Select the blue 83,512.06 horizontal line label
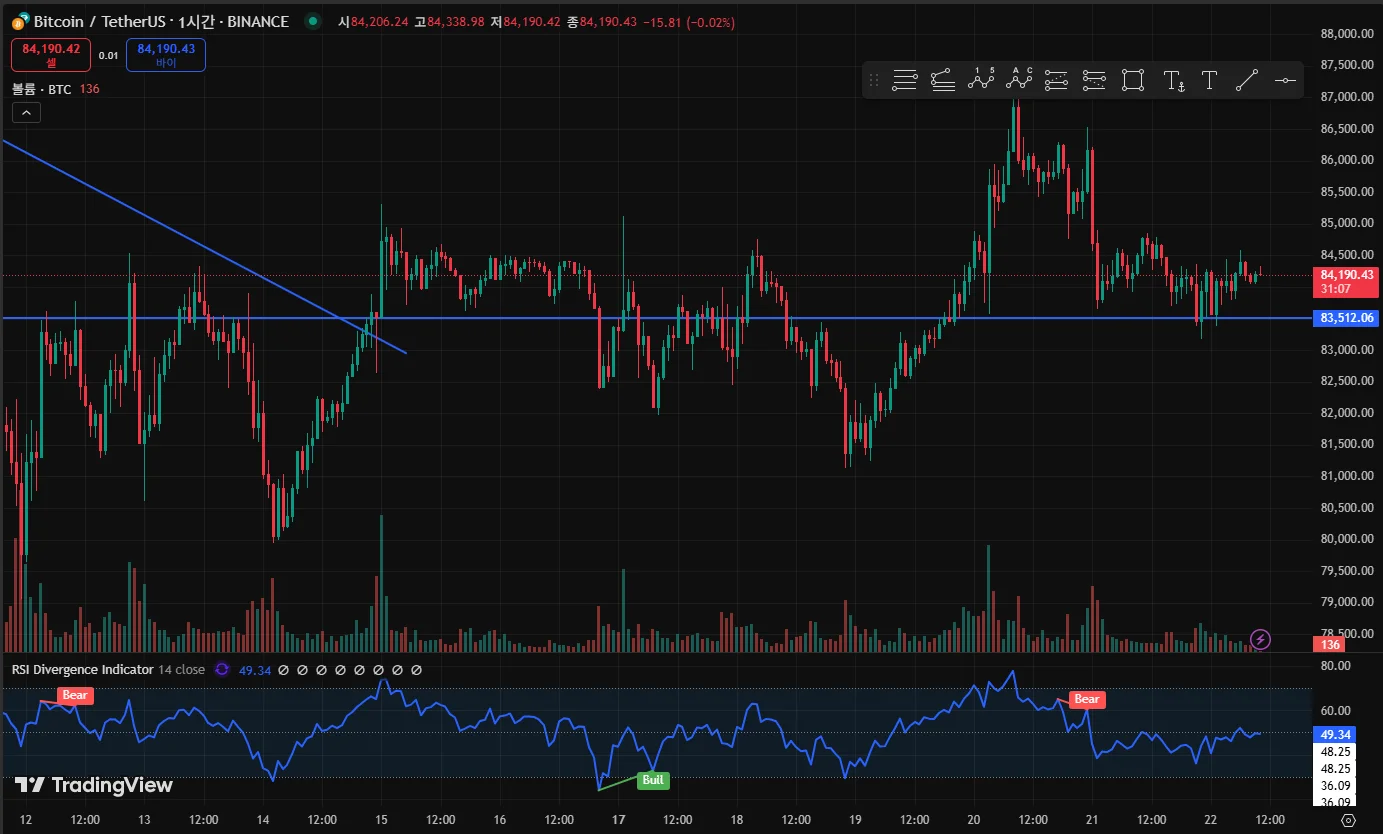Viewport: 1383px width, 834px height. [1348, 318]
